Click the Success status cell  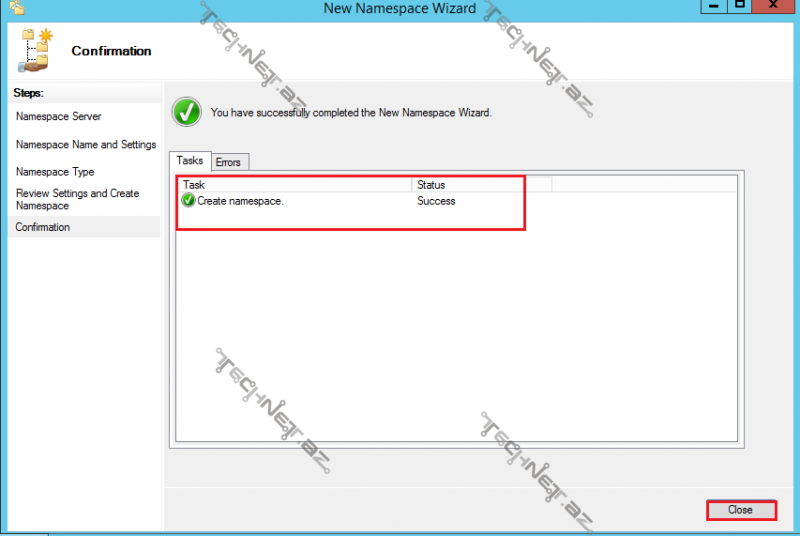click(x=436, y=201)
